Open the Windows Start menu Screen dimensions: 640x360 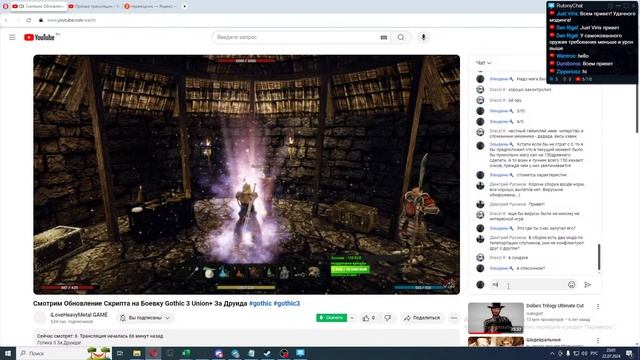(x=8, y=353)
